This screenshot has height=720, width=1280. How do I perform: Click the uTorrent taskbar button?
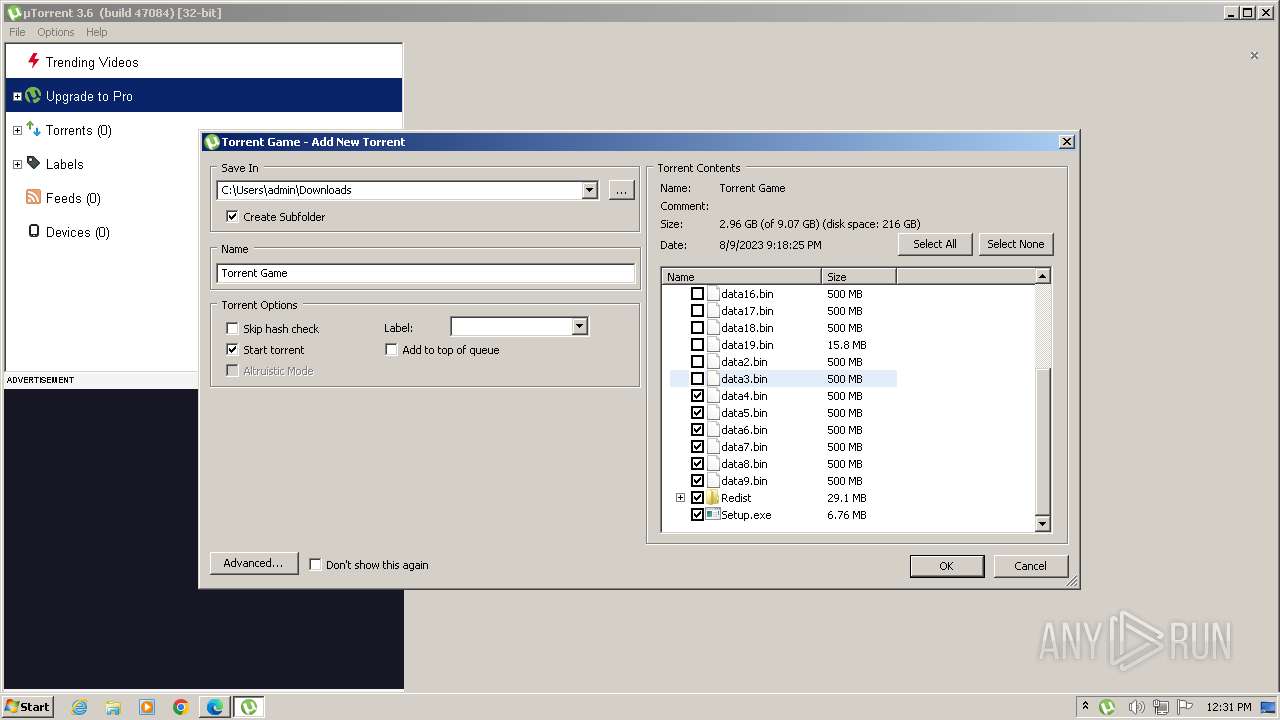[x=249, y=707]
